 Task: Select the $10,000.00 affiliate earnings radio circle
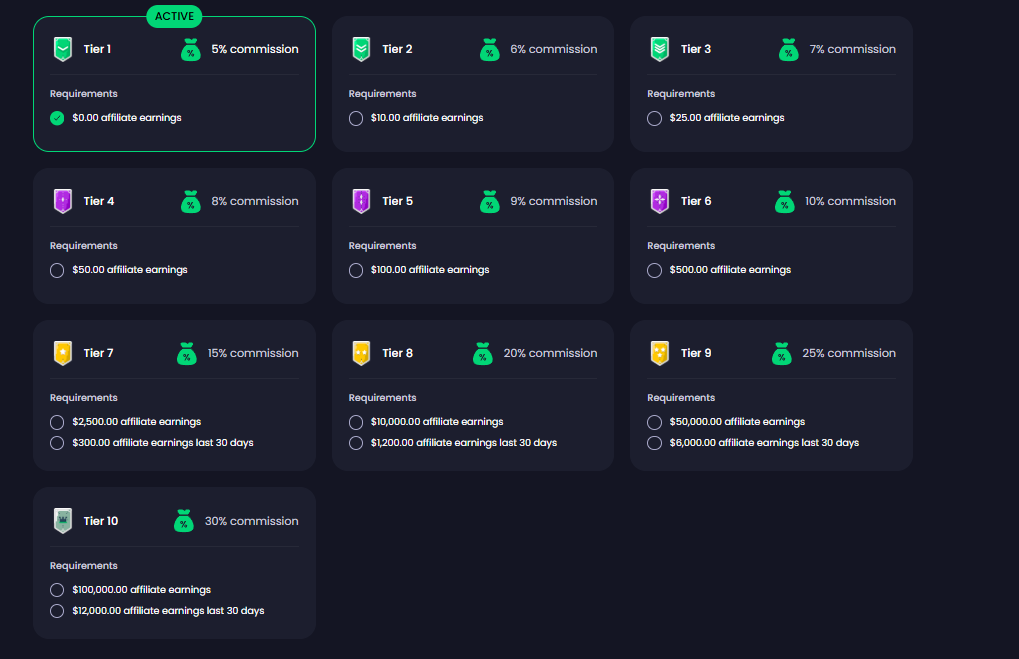pyautogui.click(x=355, y=422)
